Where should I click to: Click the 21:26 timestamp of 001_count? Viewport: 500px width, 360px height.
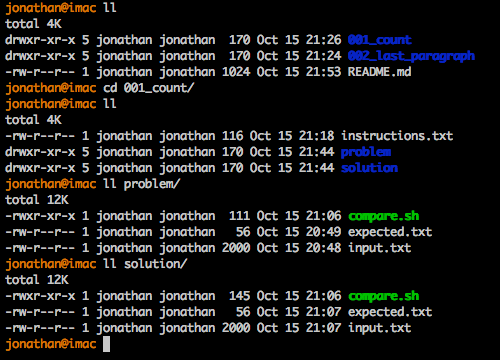pyautogui.click(x=323, y=40)
